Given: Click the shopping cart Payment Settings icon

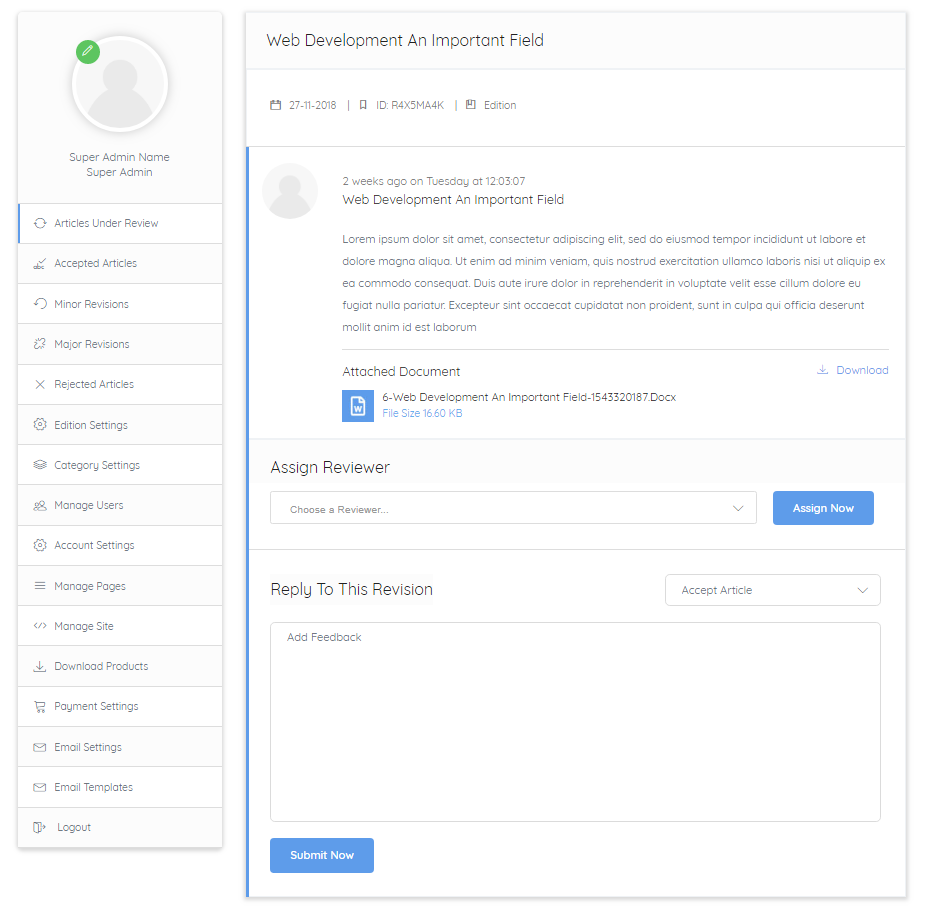Looking at the screenshot, I should pos(40,707).
